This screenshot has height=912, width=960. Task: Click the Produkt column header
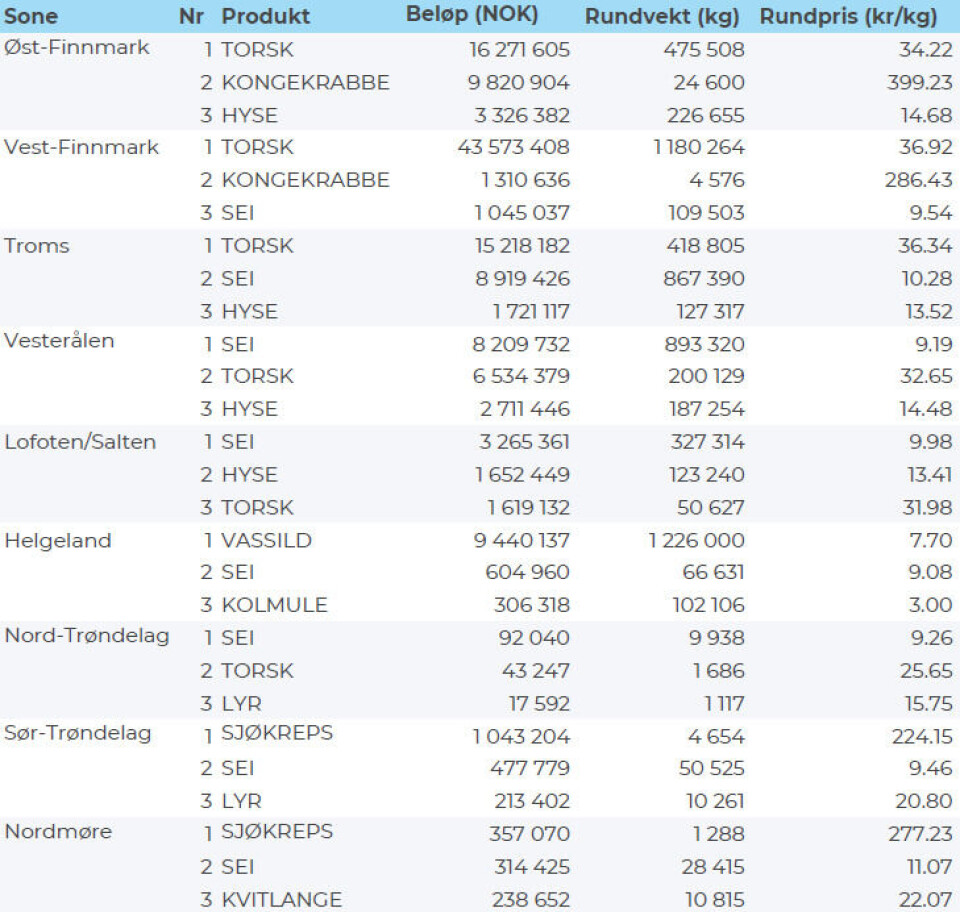pyautogui.click(x=265, y=17)
